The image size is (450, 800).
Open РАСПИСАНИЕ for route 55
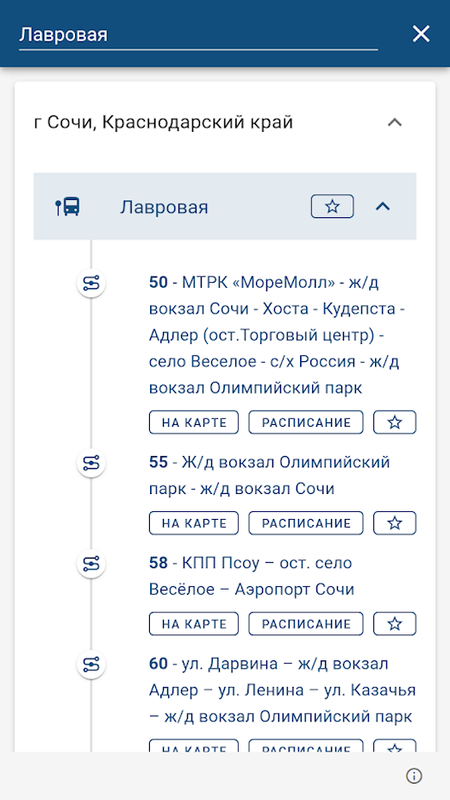click(306, 523)
